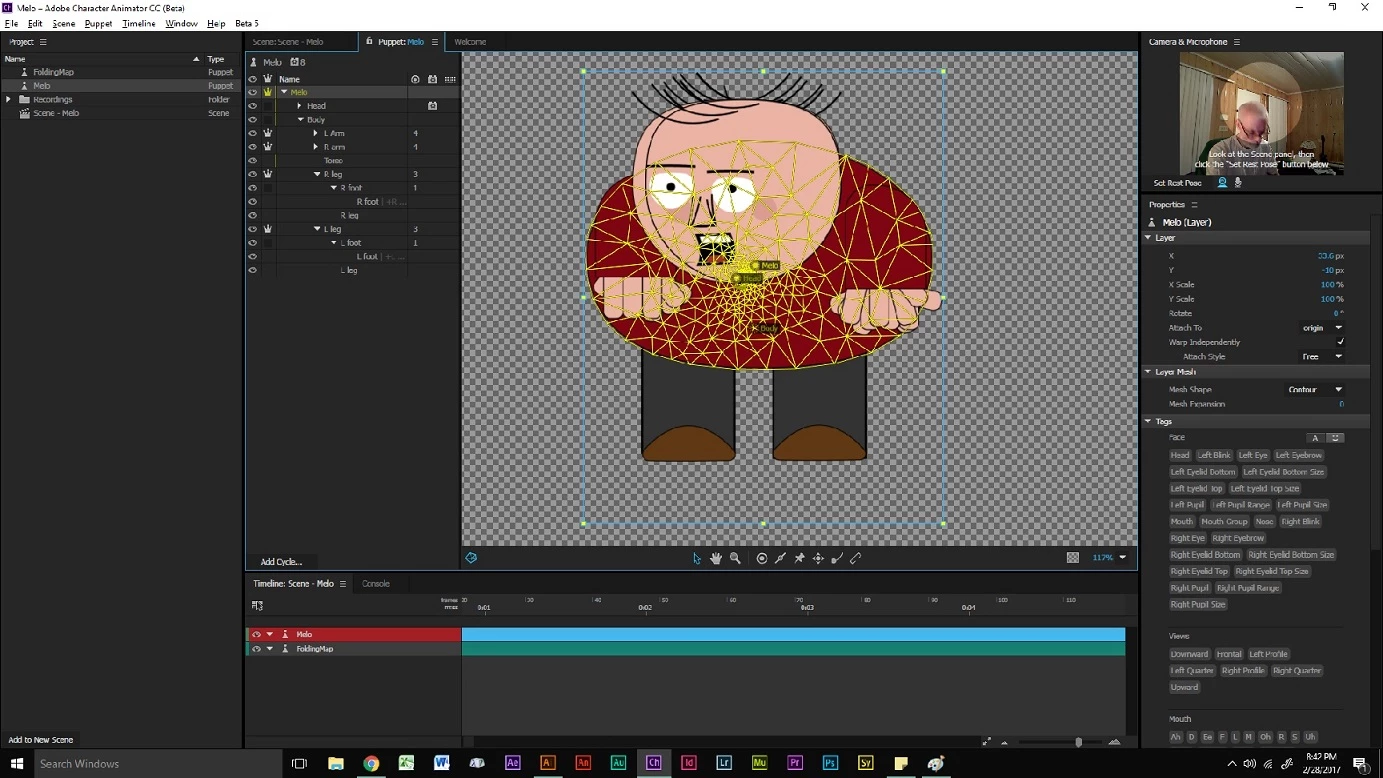The width and height of the screenshot is (1383, 778).
Task: Open Photoshop from the taskbar
Action: pos(830,763)
